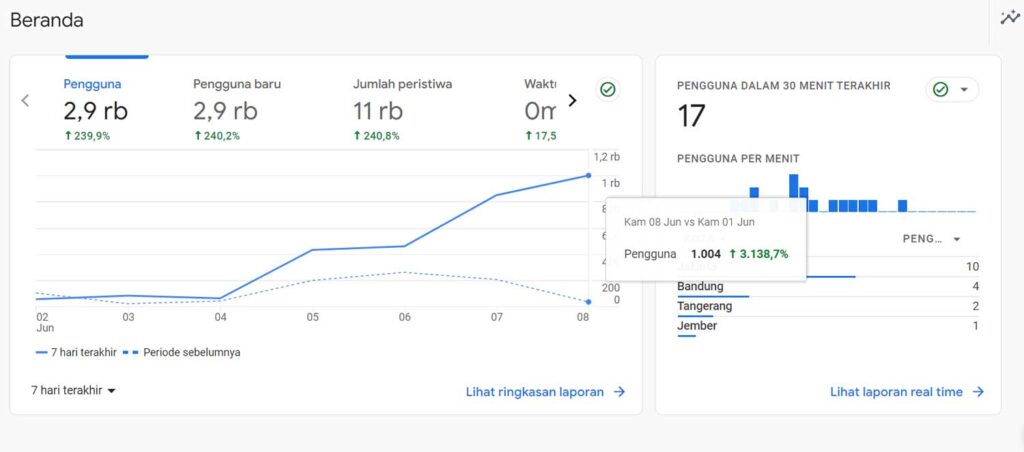
Task: Click arrow beside Lihat laporan real time
Action: tap(979, 392)
